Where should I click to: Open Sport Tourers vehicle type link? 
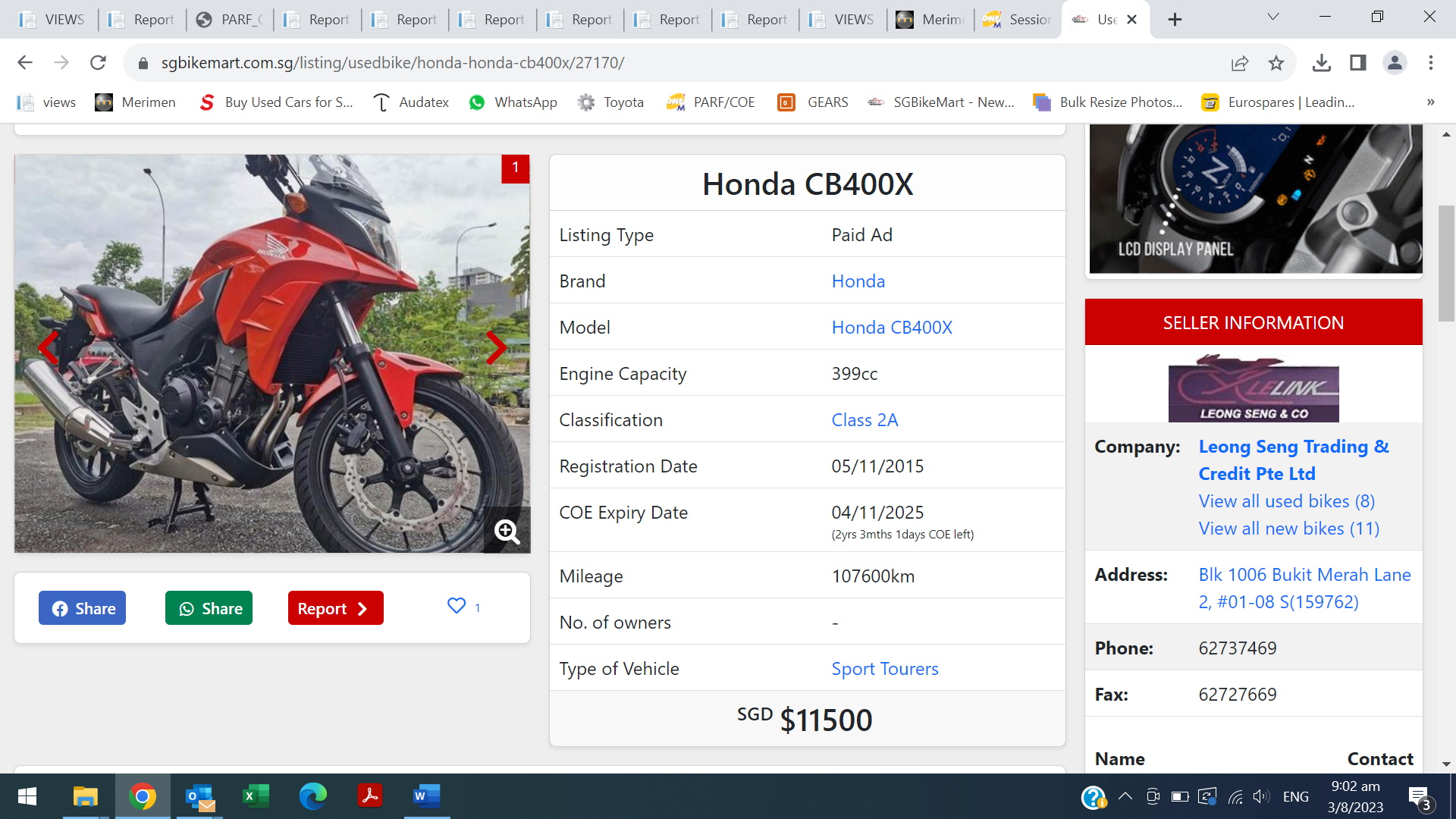885,669
